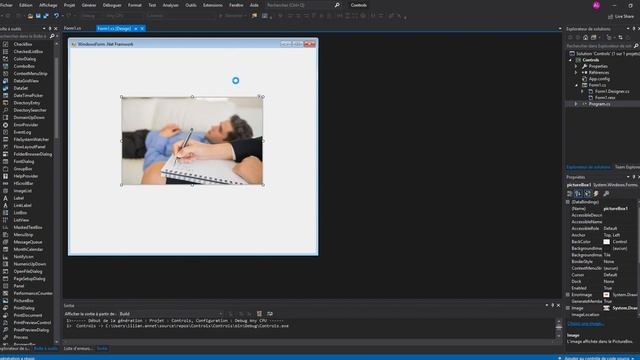Click the Undo toolbar icon
This screenshot has width=640, height=360.
coord(56,16)
